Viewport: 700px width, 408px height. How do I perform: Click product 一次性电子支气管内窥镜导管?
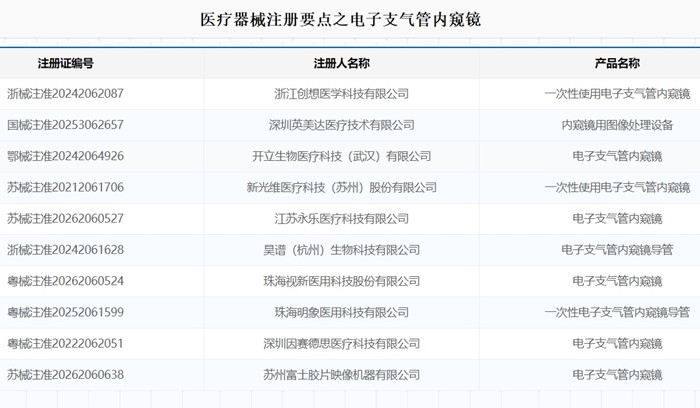click(617, 312)
